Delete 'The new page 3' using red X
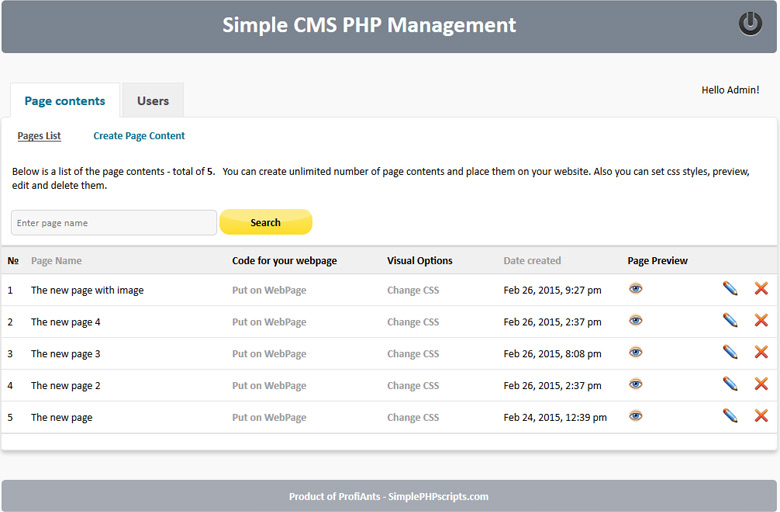The height and width of the screenshot is (512, 780). (x=761, y=352)
